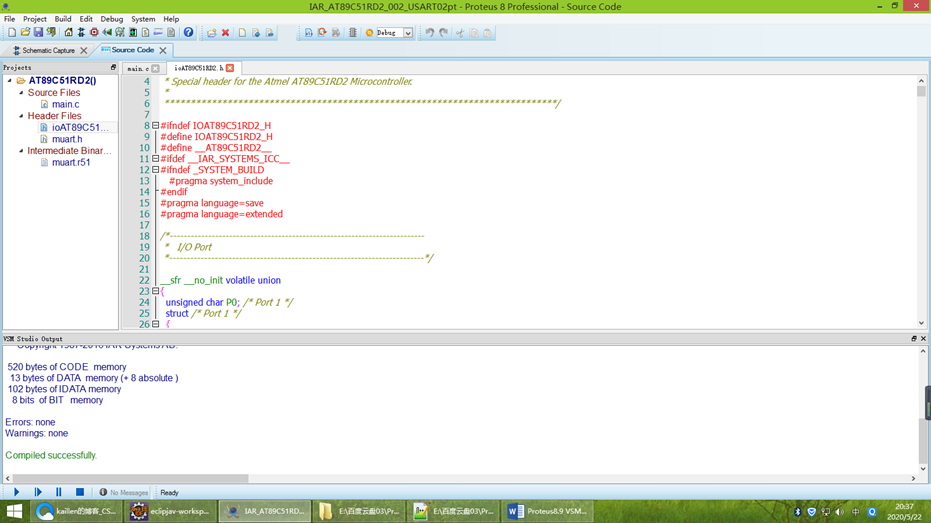
Task: Collapse the Intermediate Binaries folder
Action: tap(21, 151)
